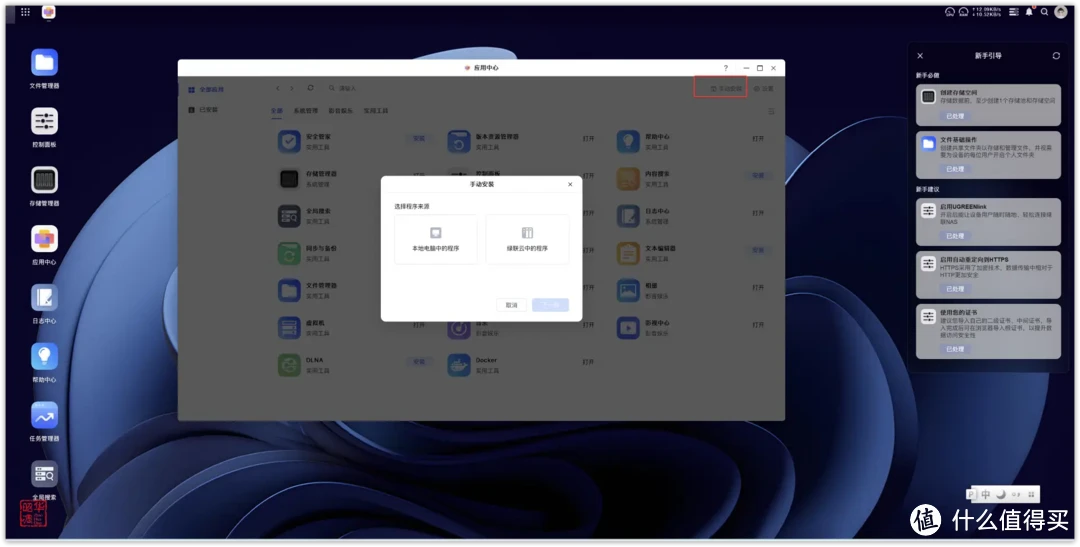Open the Log Center desktop icon
1080x547 pixels.
tap(44, 298)
